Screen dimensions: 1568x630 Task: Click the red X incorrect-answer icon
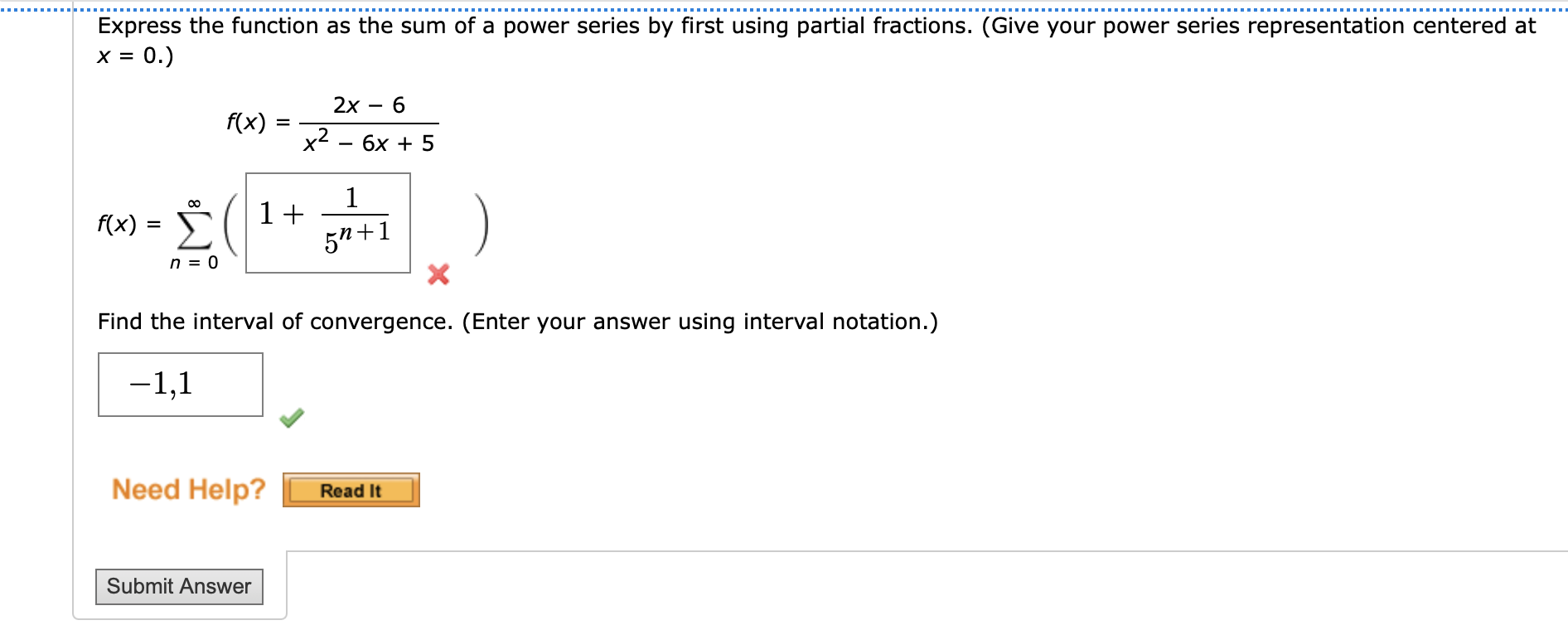click(x=438, y=275)
